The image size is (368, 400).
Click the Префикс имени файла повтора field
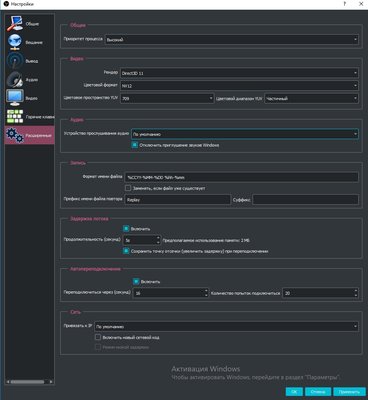(177, 200)
